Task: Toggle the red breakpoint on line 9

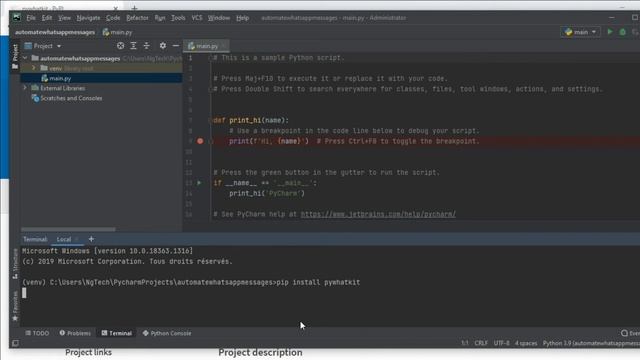Action: coord(200,141)
